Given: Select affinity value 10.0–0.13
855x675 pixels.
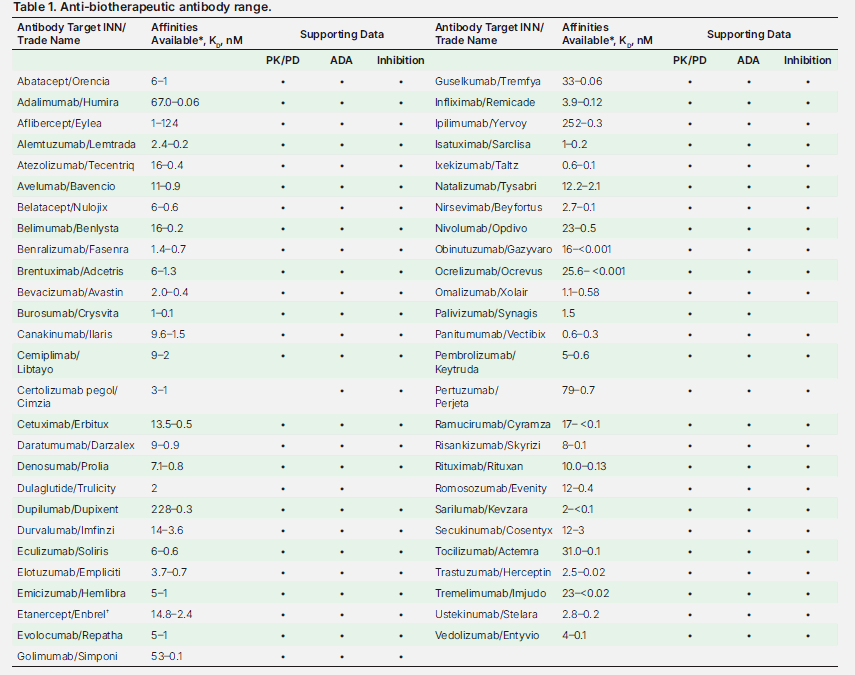Looking at the screenshot, I should coord(584,467).
